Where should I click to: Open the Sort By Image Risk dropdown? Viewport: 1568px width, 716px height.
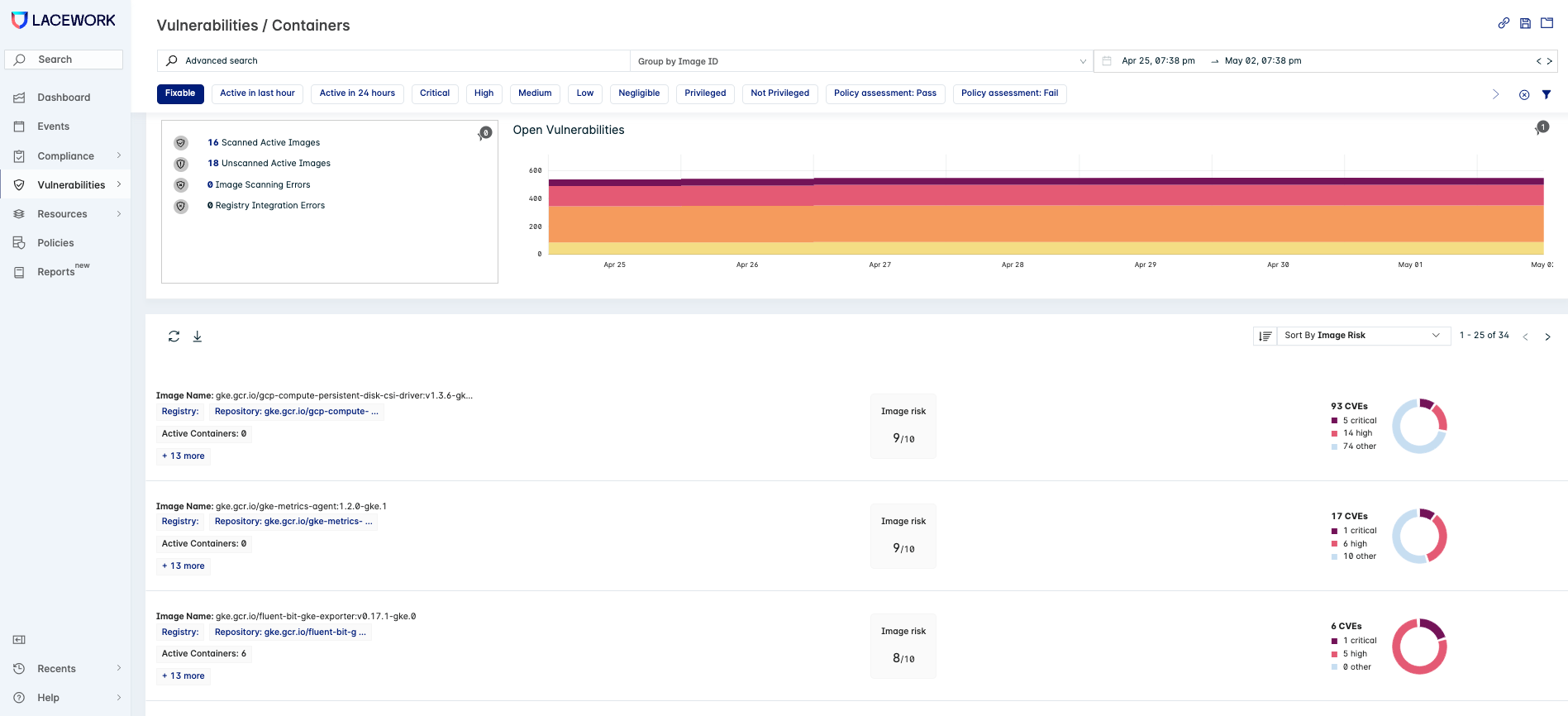pos(1364,336)
